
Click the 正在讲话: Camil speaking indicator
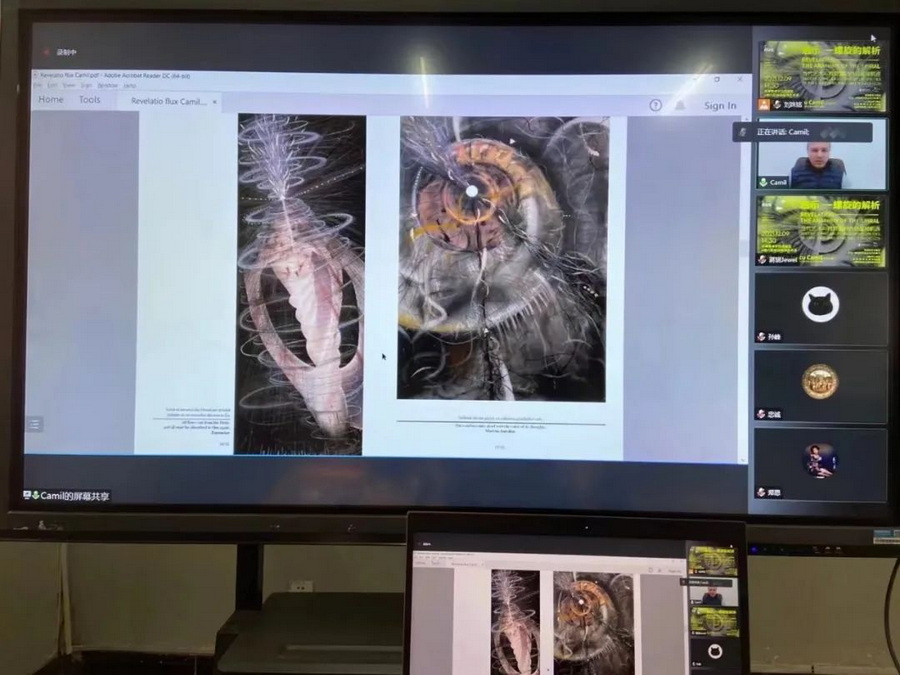pos(802,132)
